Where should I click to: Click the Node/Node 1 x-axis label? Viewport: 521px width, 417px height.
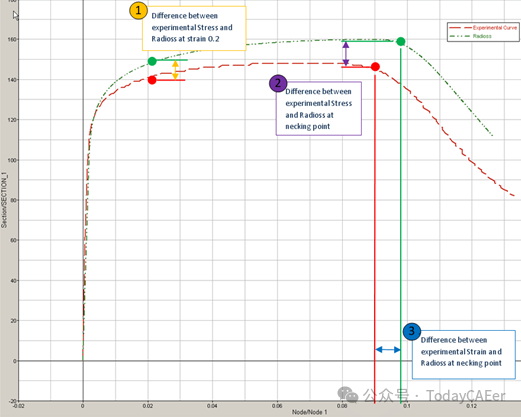coord(309,412)
